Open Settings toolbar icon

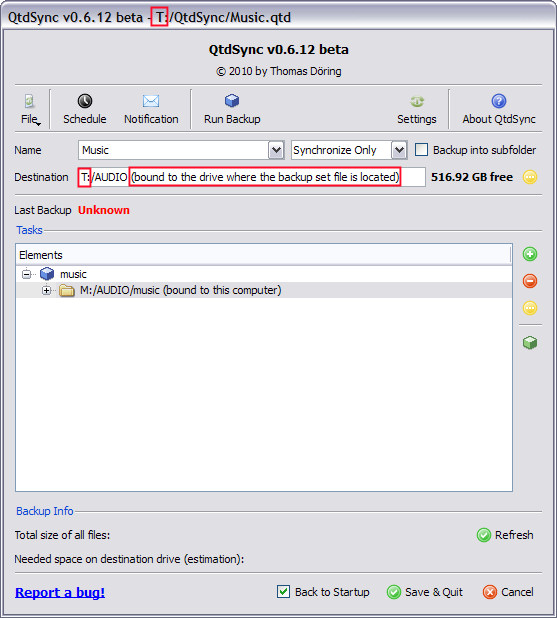pyautogui.click(x=417, y=101)
